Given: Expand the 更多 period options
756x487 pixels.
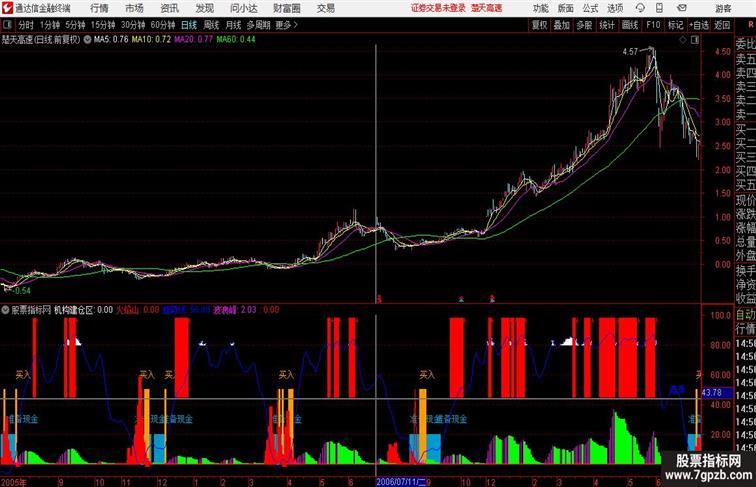Looking at the screenshot, I should pos(286,25).
